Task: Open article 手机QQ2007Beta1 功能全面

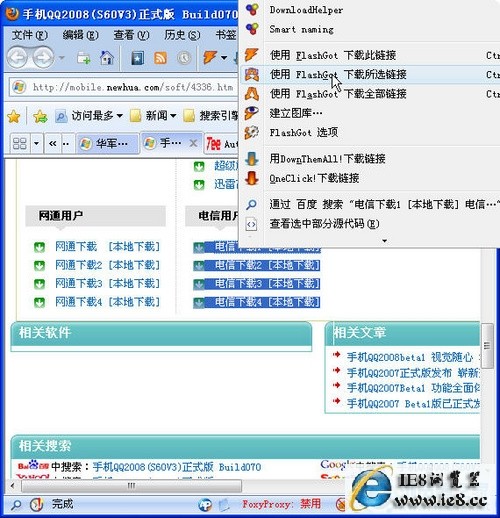Action: tap(413, 388)
